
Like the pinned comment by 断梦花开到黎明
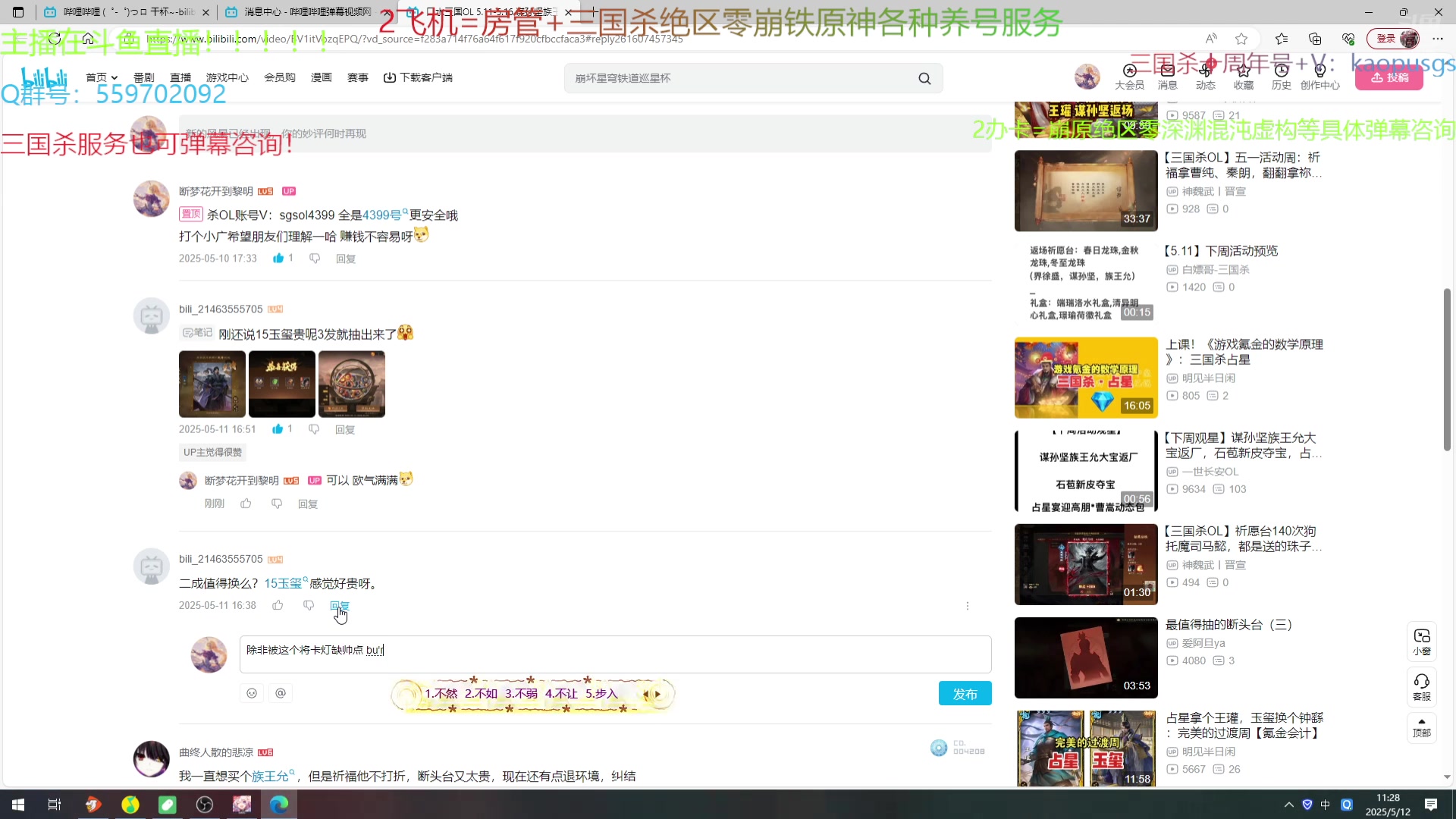pos(278,259)
